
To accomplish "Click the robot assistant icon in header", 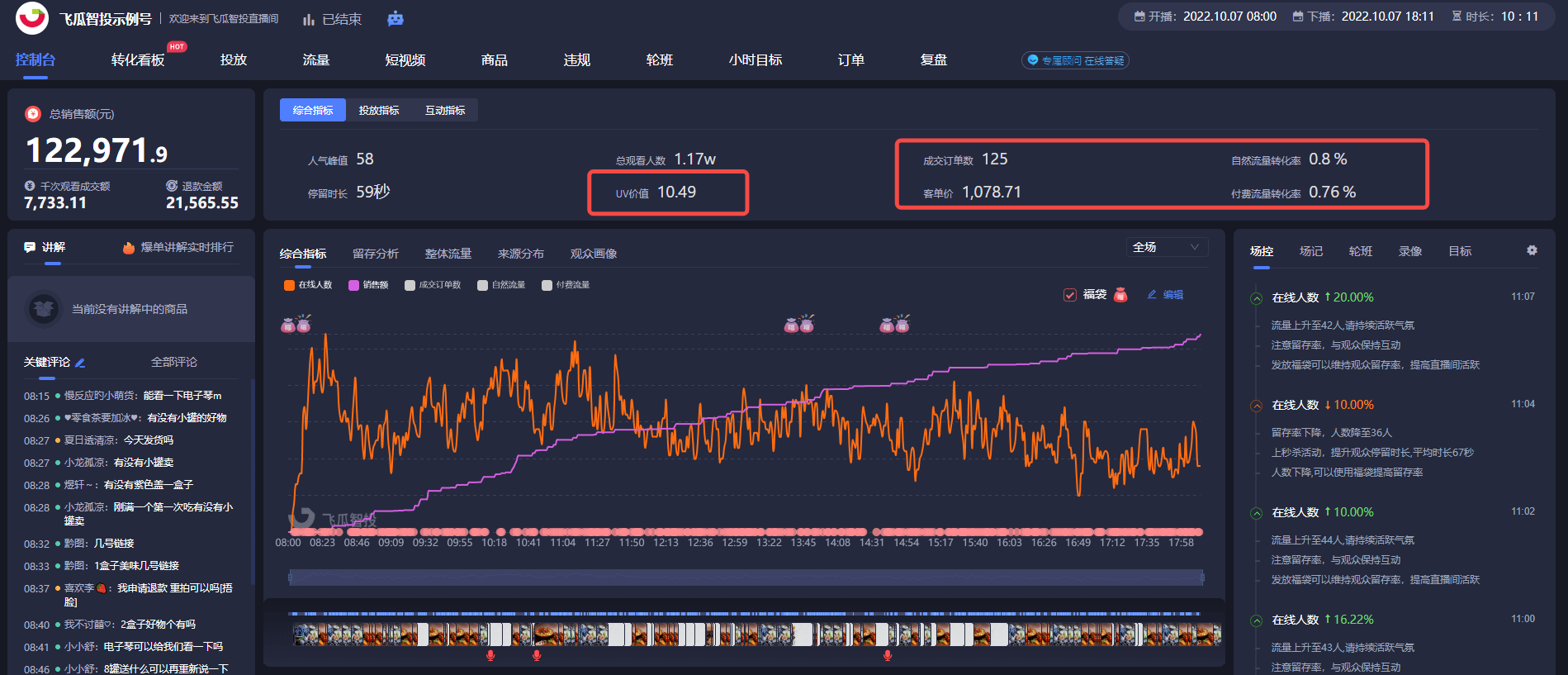I will coord(396,18).
